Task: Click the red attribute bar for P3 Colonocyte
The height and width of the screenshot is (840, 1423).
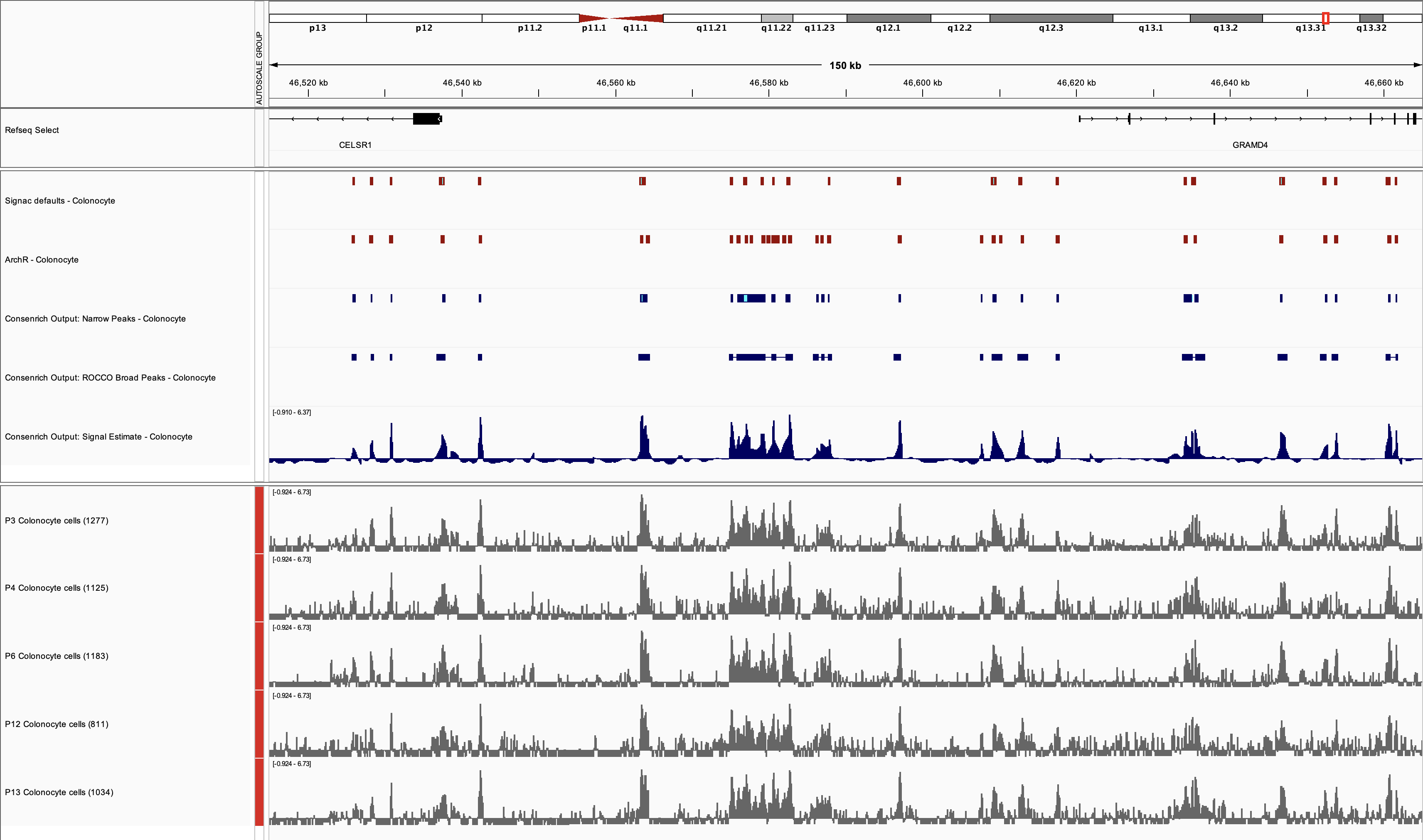Action: 259,520
